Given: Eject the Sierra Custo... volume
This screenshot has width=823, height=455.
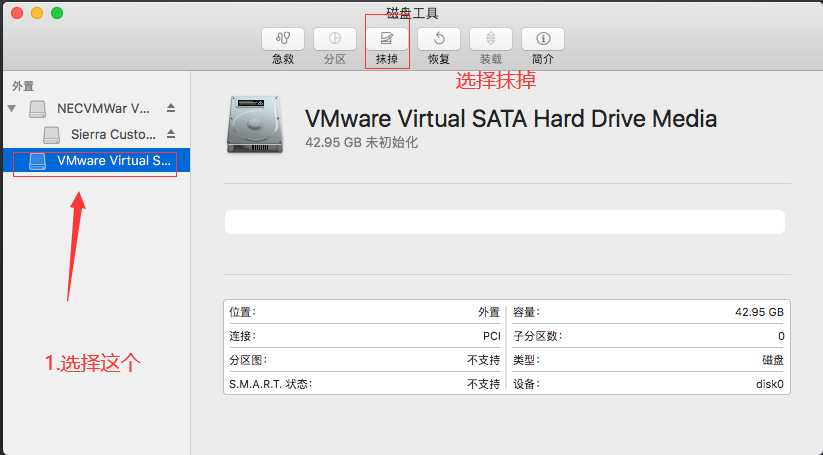Looking at the screenshot, I should pyautogui.click(x=171, y=134).
